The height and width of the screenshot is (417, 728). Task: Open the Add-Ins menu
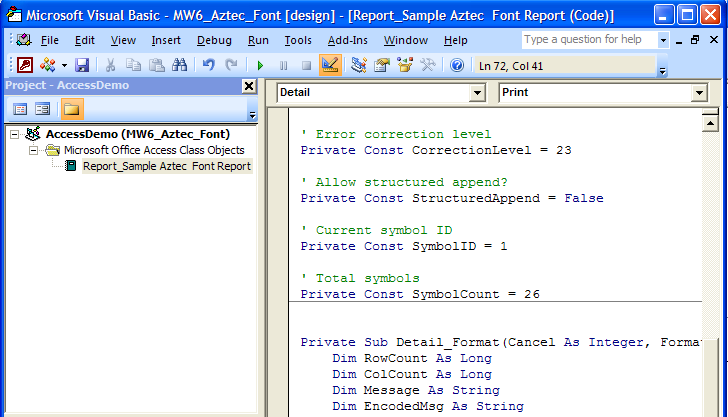click(x=347, y=40)
